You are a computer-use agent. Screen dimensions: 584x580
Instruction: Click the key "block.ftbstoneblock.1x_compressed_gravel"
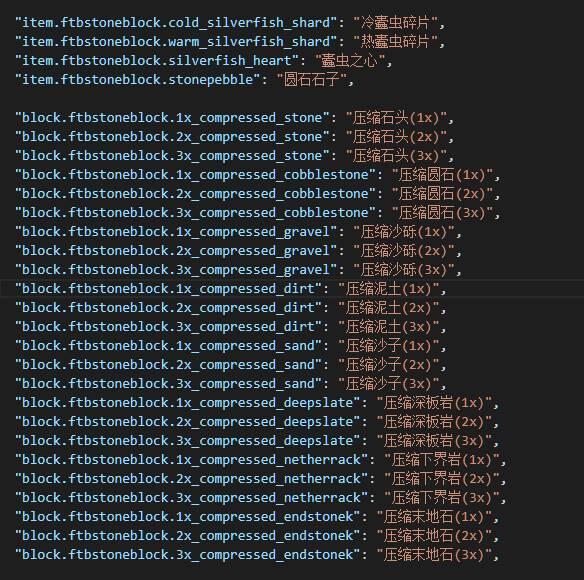pos(177,232)
